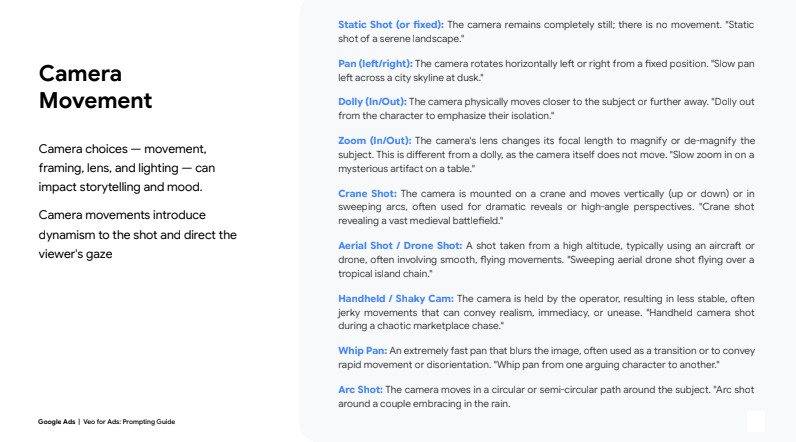This screenshot has width=796, height=442.
Task: Click the white square in the bottom-right corner
Action: click(x=756, y=421)
